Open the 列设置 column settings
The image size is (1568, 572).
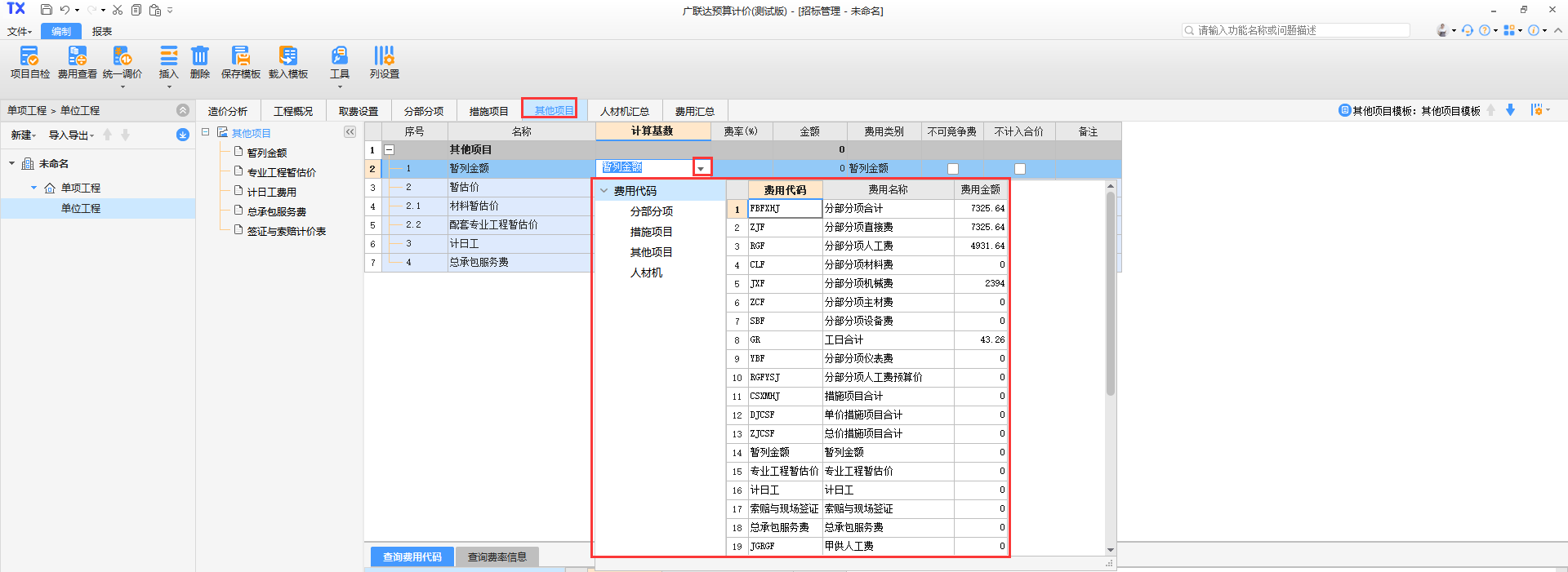coord(384,56)
